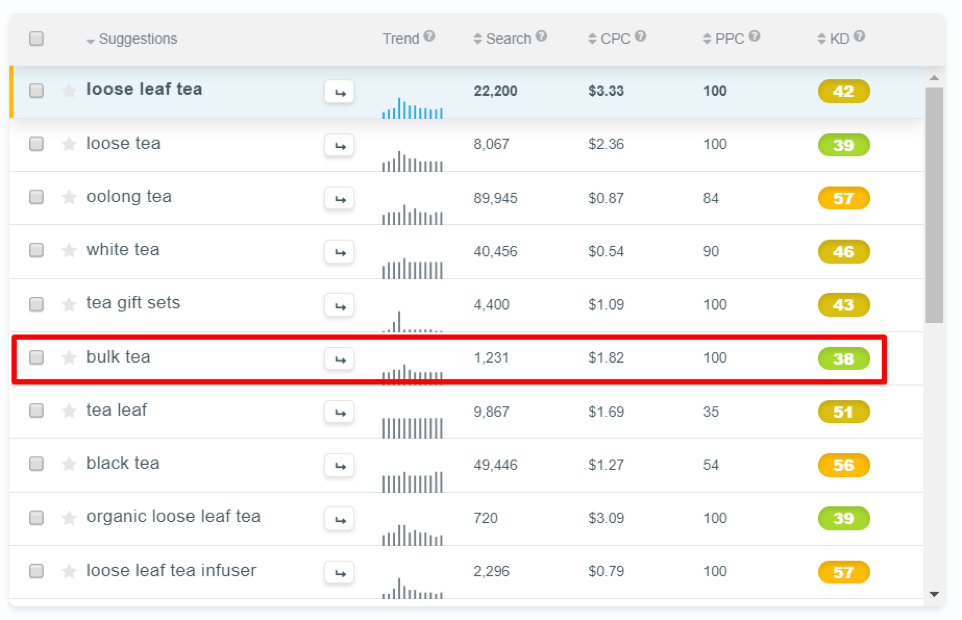Open help icon beside Trend header
This screenshot has height=620, width=962.
(x=429, y=37)
